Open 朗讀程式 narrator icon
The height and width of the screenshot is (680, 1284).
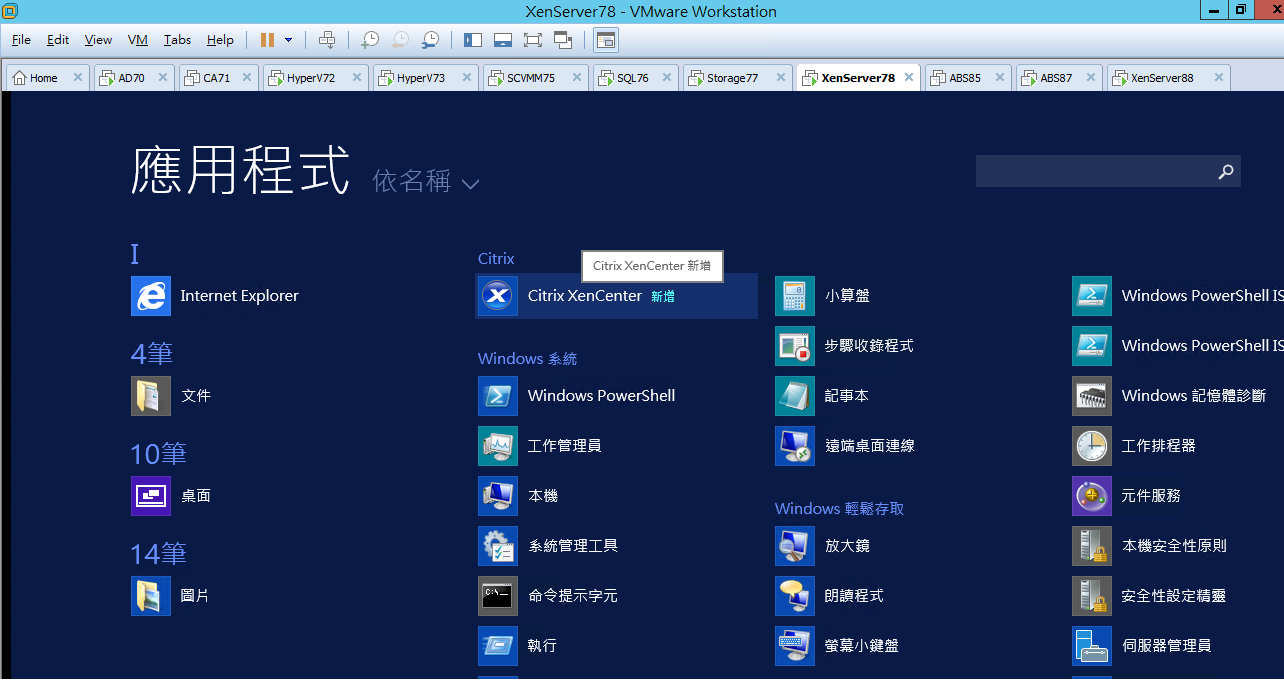pyautogui.click(x=795, y=596)
